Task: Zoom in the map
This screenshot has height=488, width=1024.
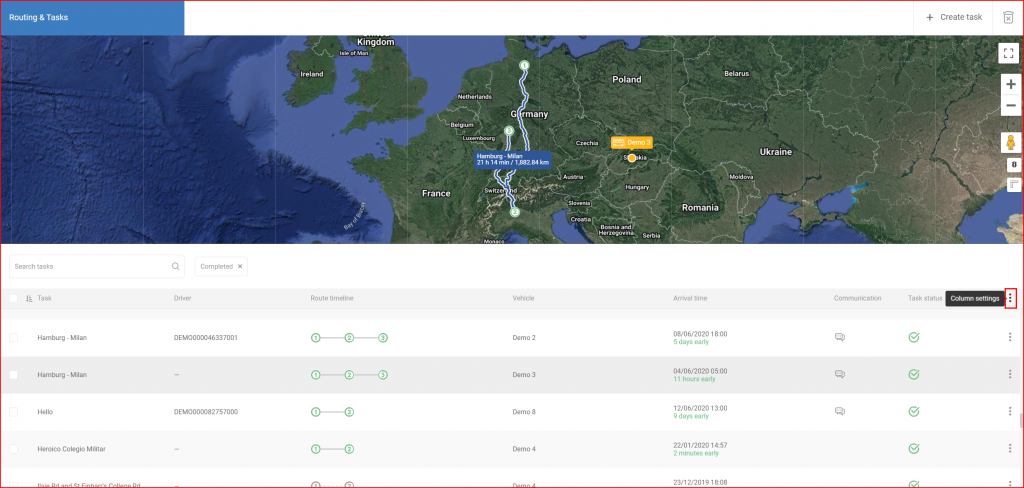Action: [1011, 84]
